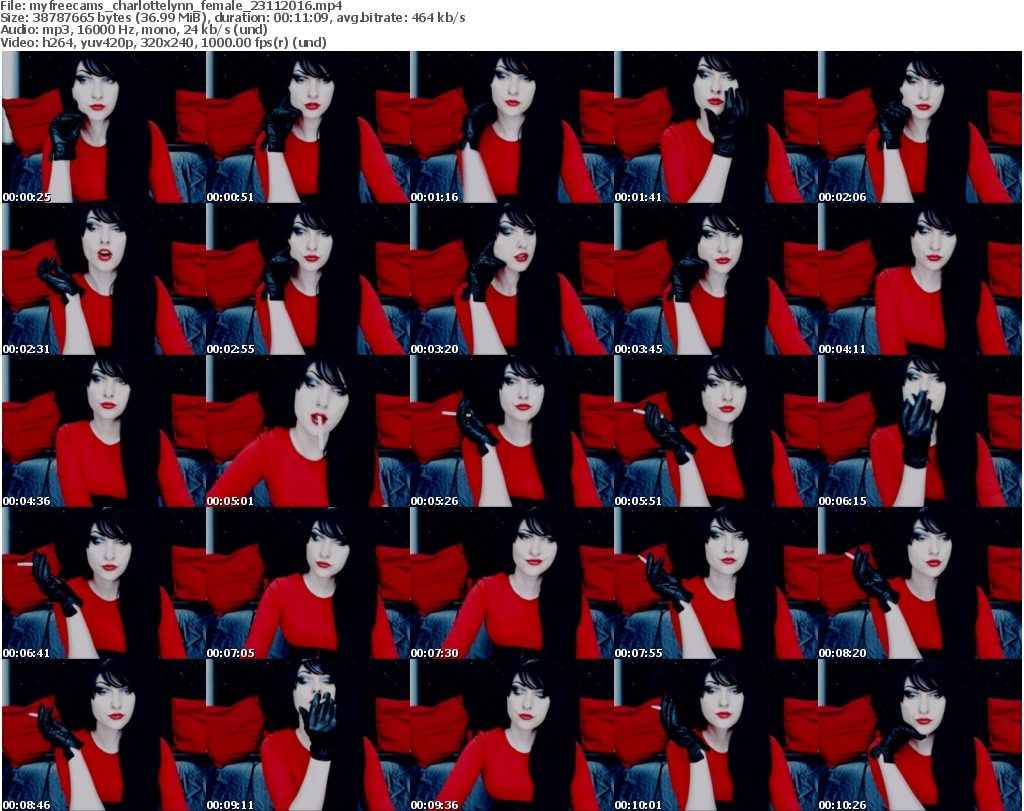Viewport: 1024px width, 811px height.
Task: Choose the thumbnail stamped 00:08:20
Action: point(920,584)
